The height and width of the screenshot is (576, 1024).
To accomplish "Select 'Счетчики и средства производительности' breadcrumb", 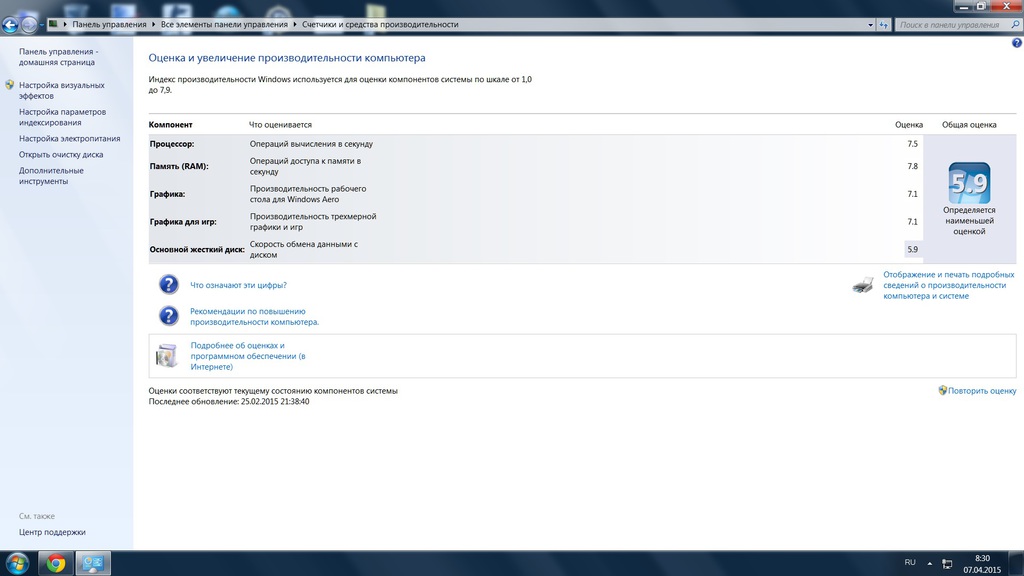I will (380, 24).
